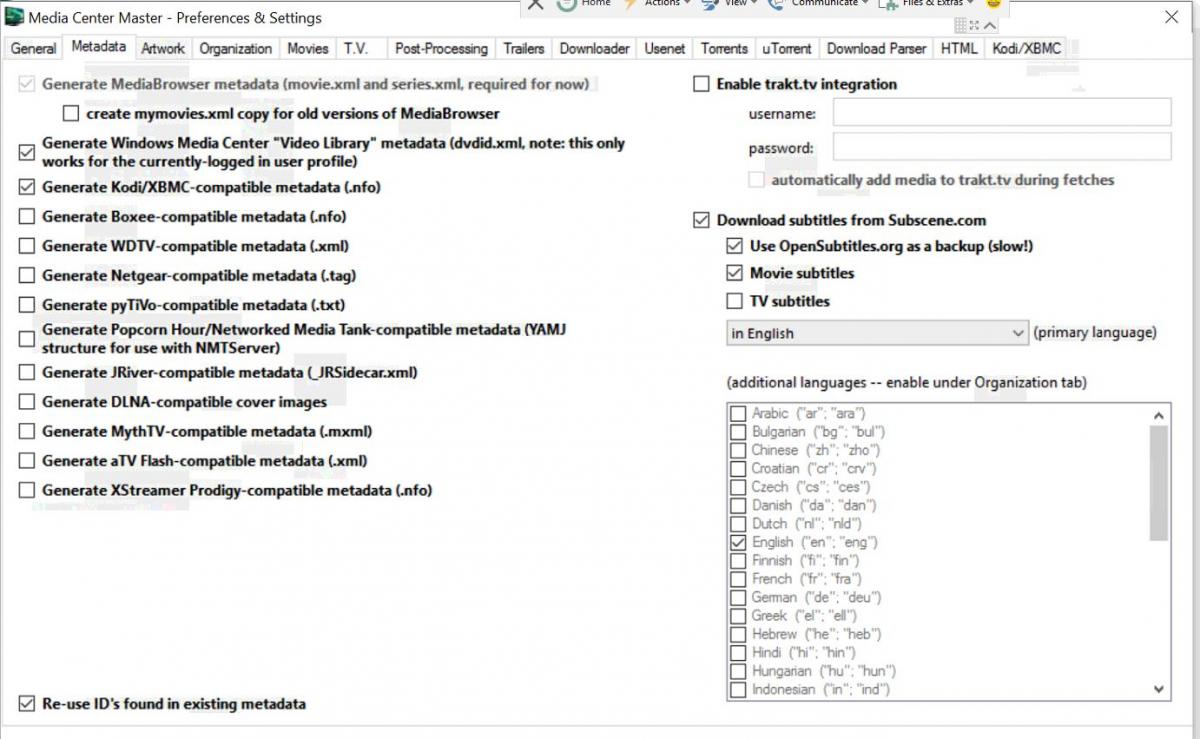Check Hebrew in the languages list
This screenshot has width=1200, height=739.
[x=738, y=634]
